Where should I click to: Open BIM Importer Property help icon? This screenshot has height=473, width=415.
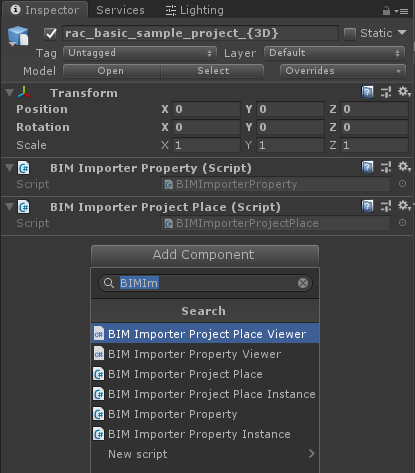tap(367, 167)
